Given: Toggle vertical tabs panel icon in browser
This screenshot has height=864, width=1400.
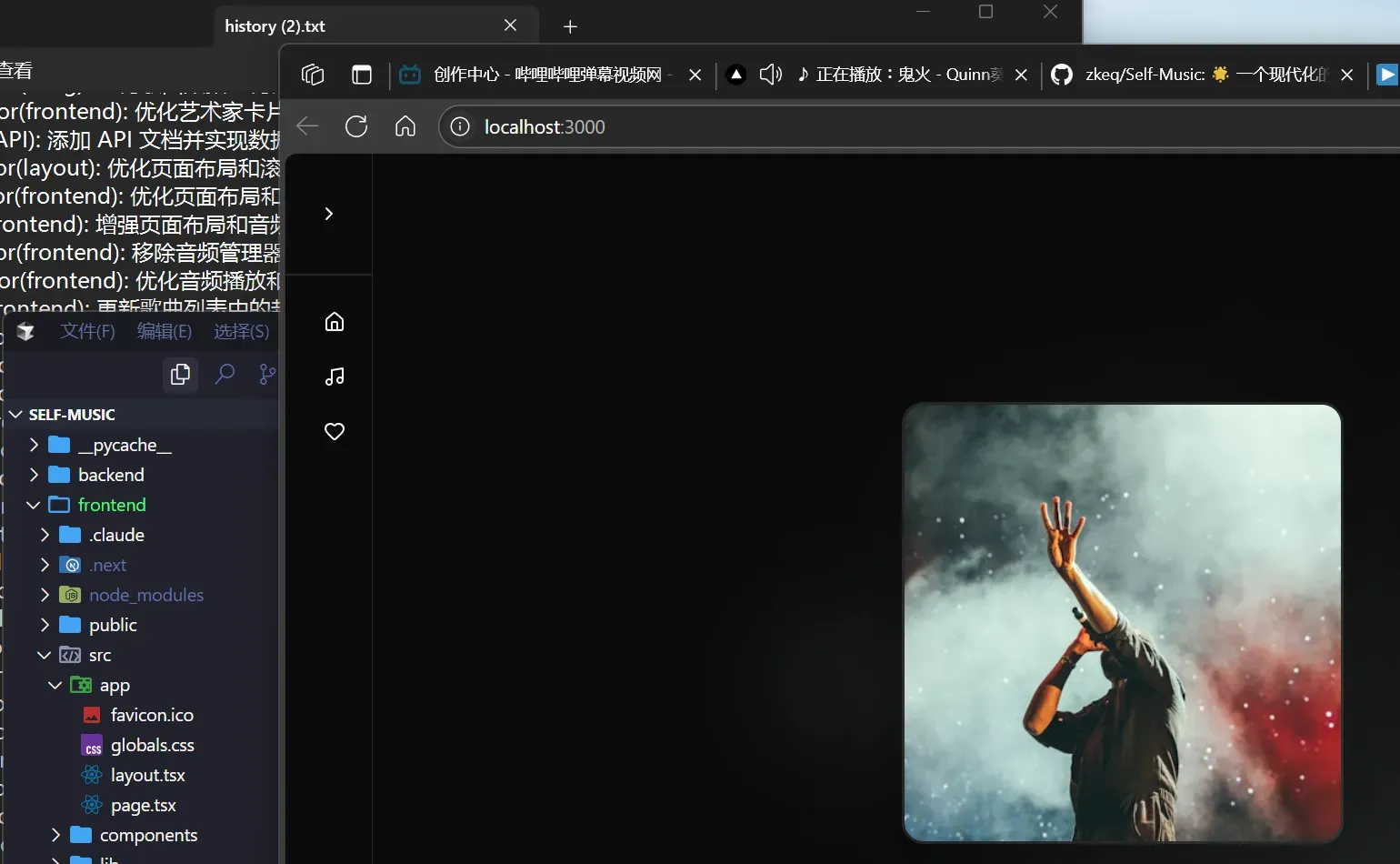Looking at the screenshot, I should tap(362, 75).
